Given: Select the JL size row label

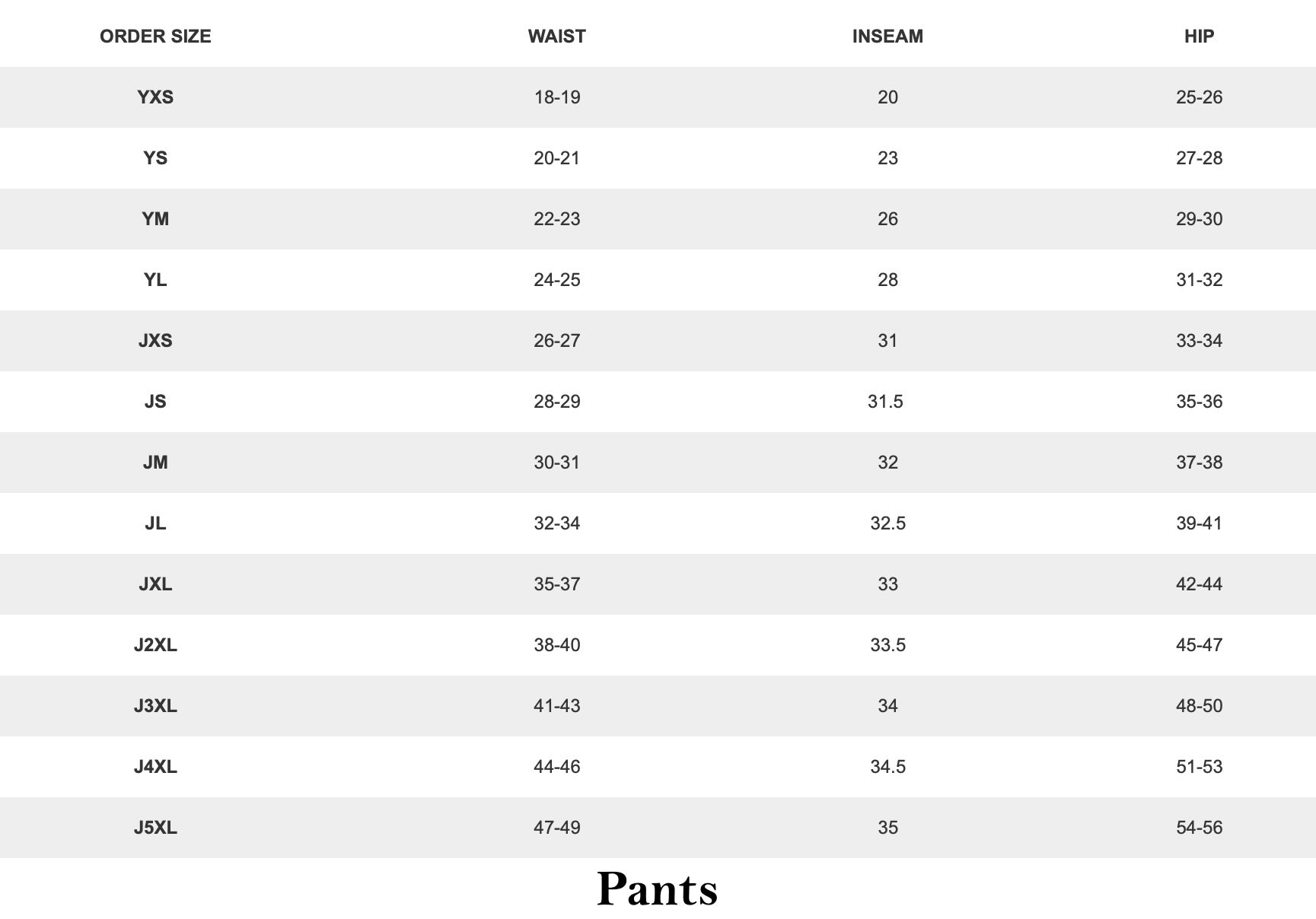Looking at the screenshot, I should (x=155, y=523).
